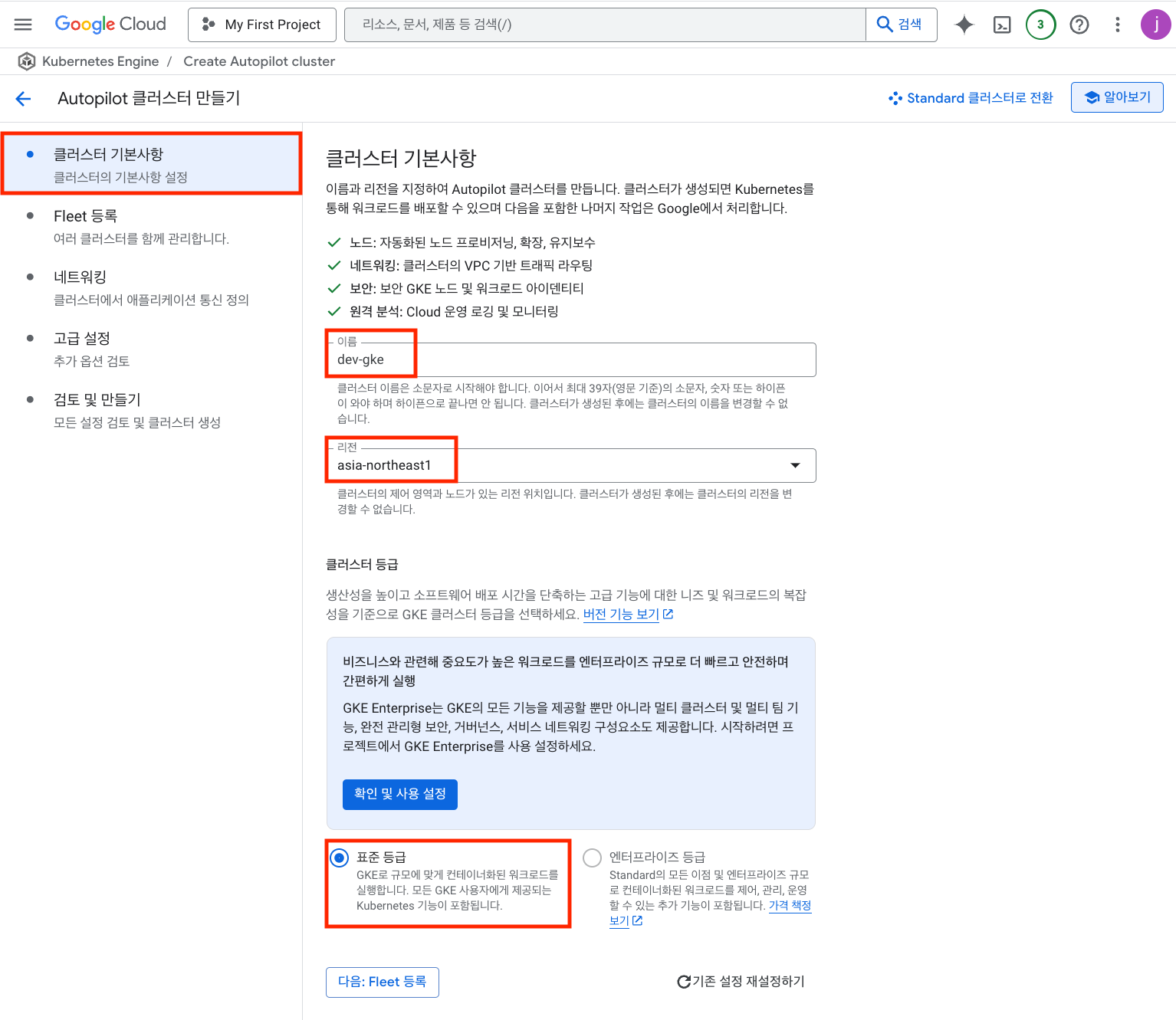Select 클러스터 기본사항 step in sidebar
1176x1020 pixels.
151,164
